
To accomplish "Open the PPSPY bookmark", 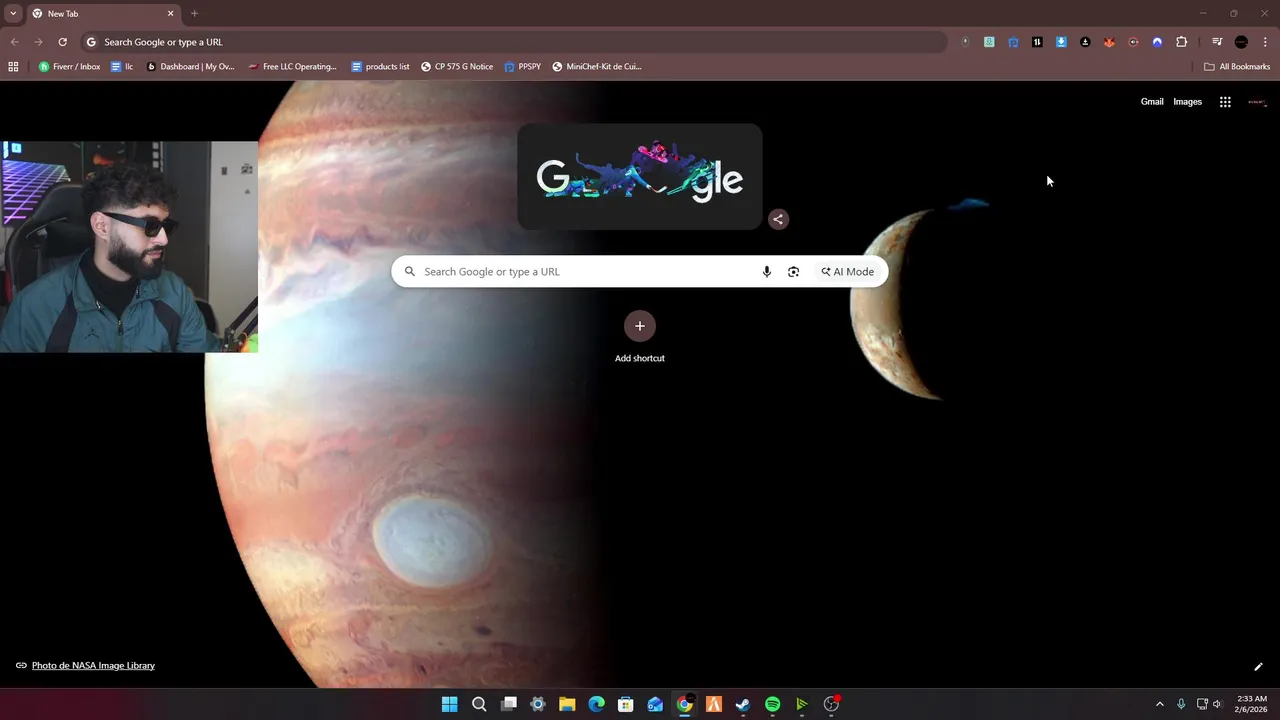I will (x=522, y=67).
